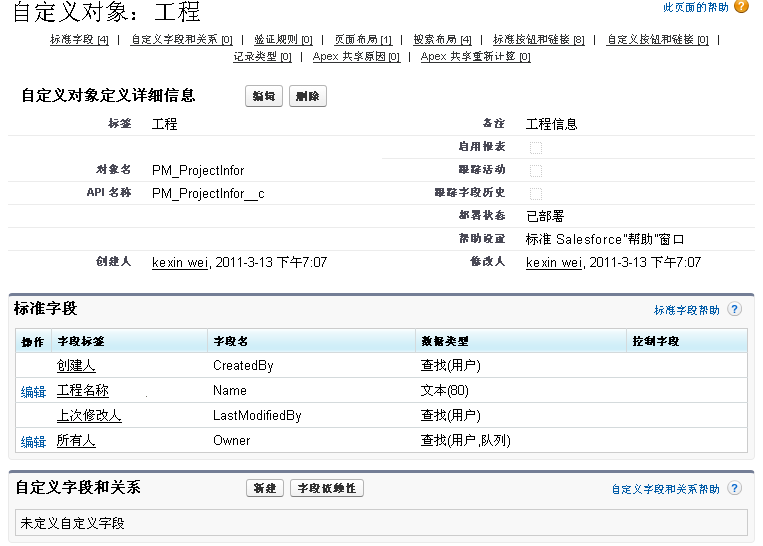Select the API name PM_ProjectInfor__c text
The height and width of the screenshot is (546, 763).
point(208,194)
